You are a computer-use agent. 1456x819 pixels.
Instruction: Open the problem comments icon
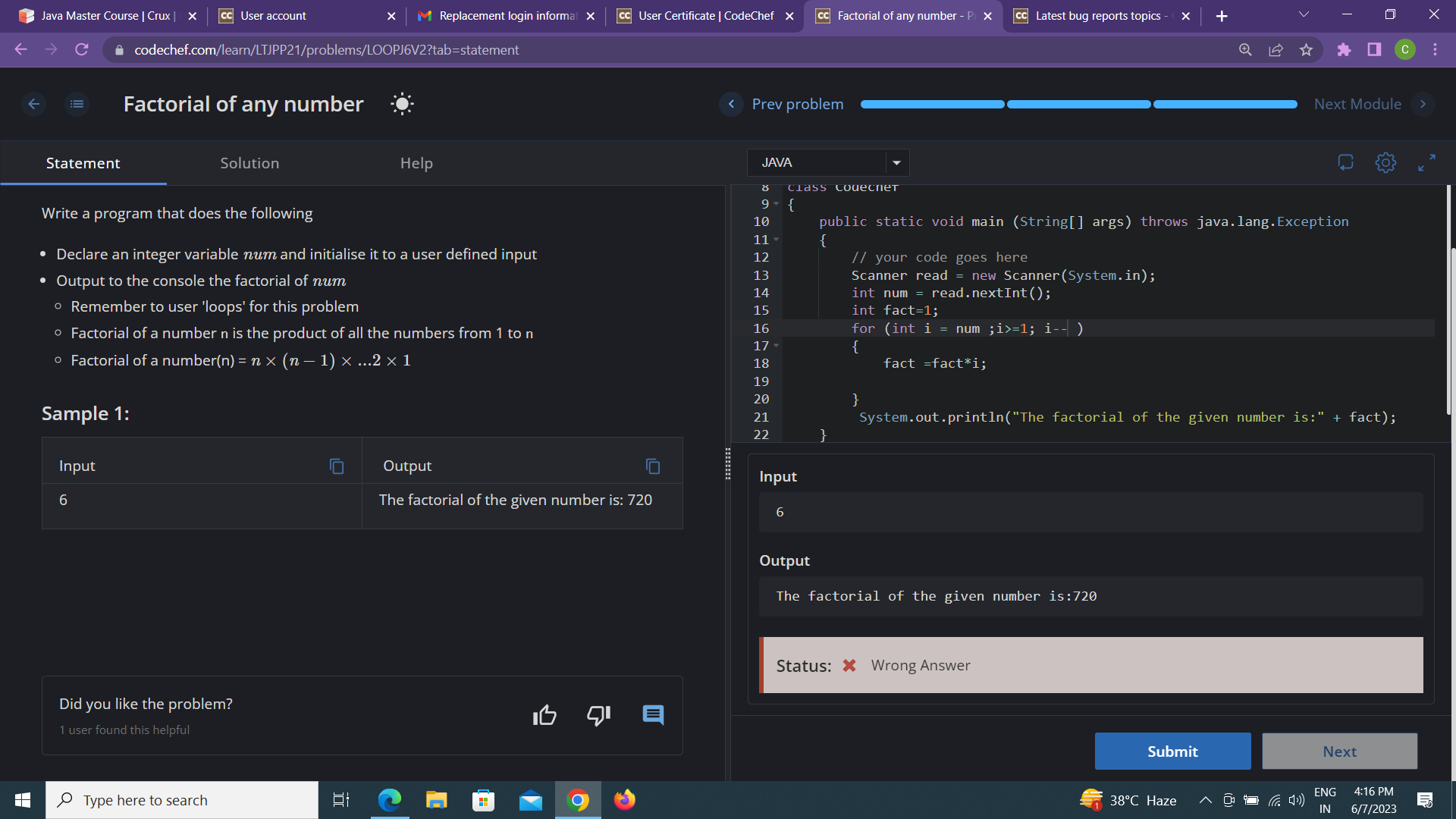tap(653, 715)
